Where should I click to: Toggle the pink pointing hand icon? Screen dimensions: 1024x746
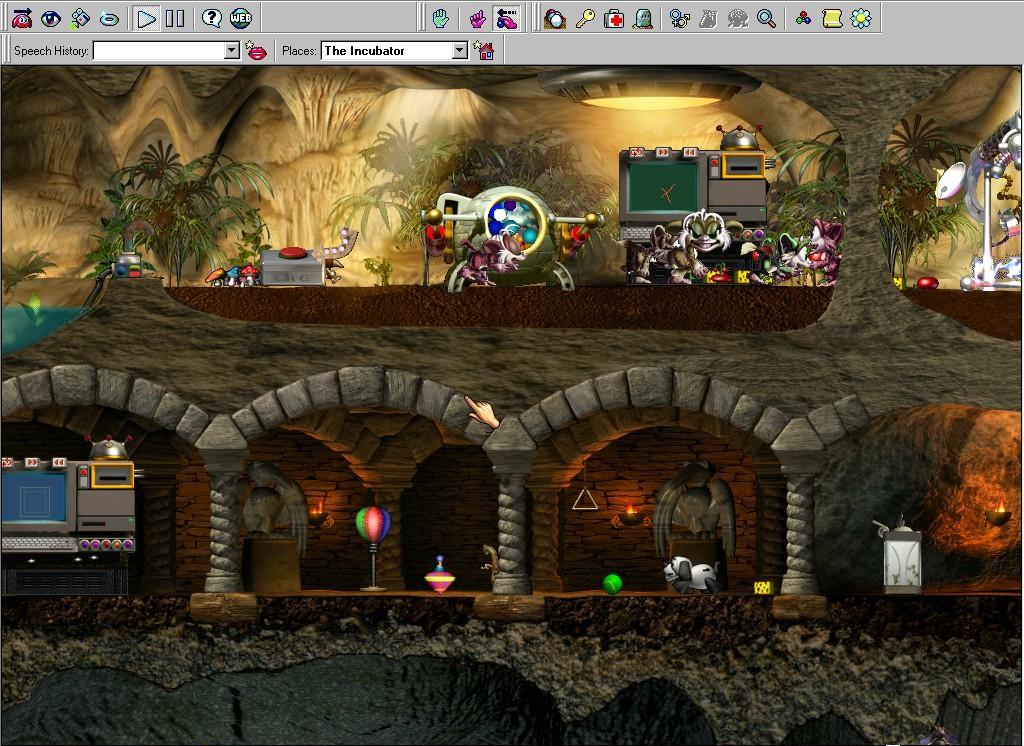[478, 18]
